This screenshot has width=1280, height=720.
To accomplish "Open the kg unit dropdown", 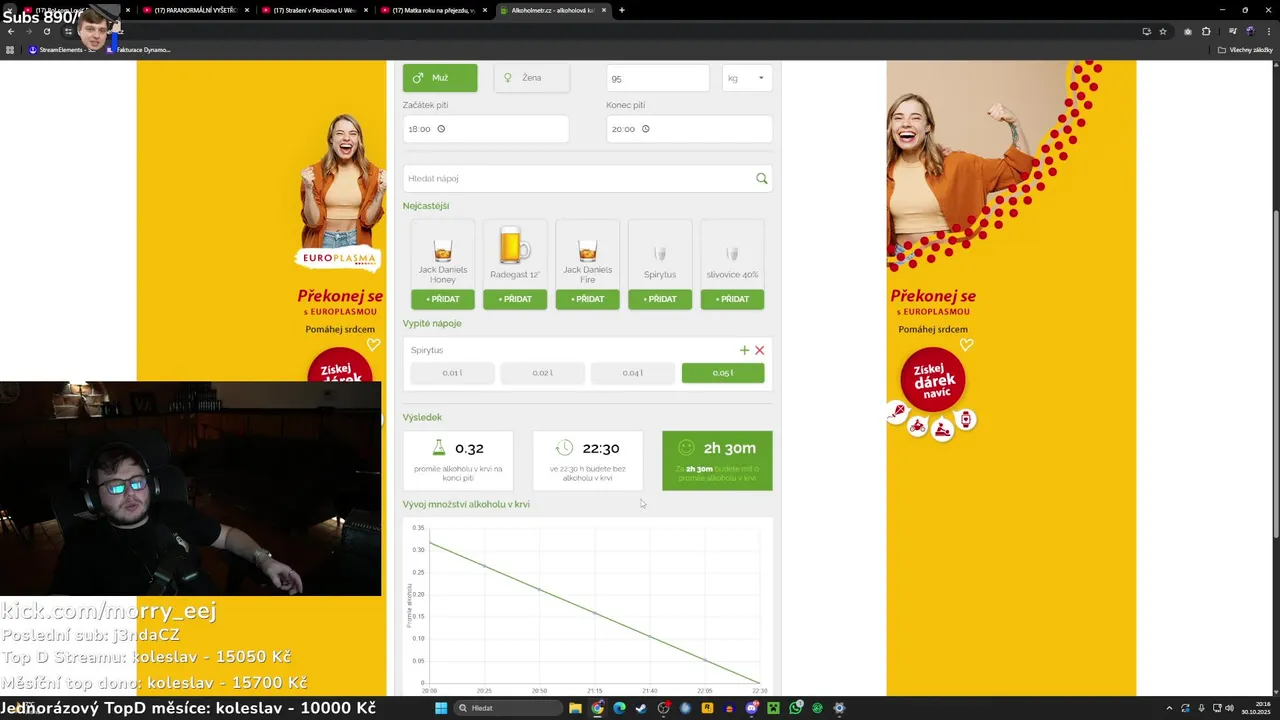I will click(747, 78).
